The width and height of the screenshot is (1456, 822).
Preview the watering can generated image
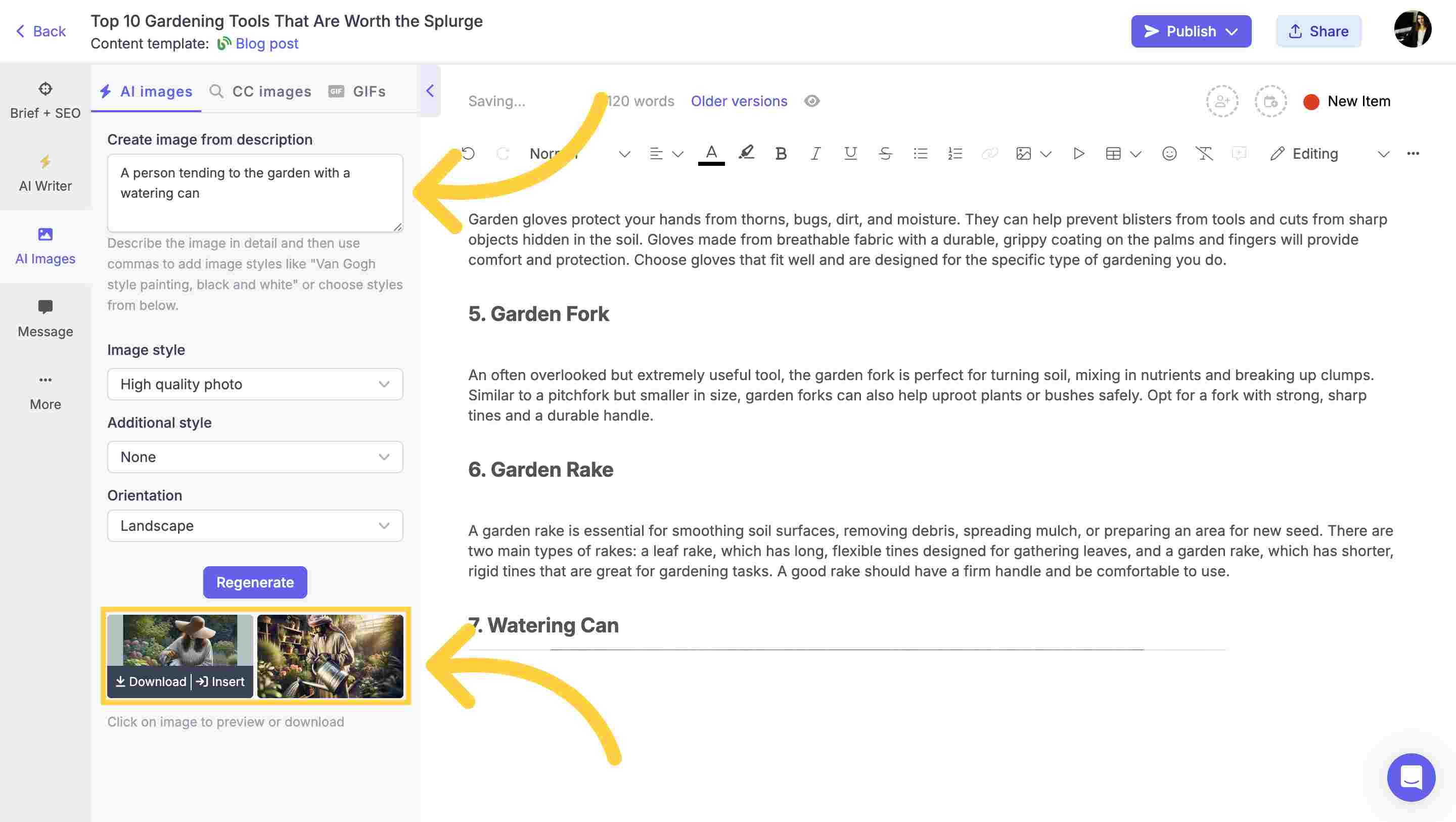click(330, 656)
